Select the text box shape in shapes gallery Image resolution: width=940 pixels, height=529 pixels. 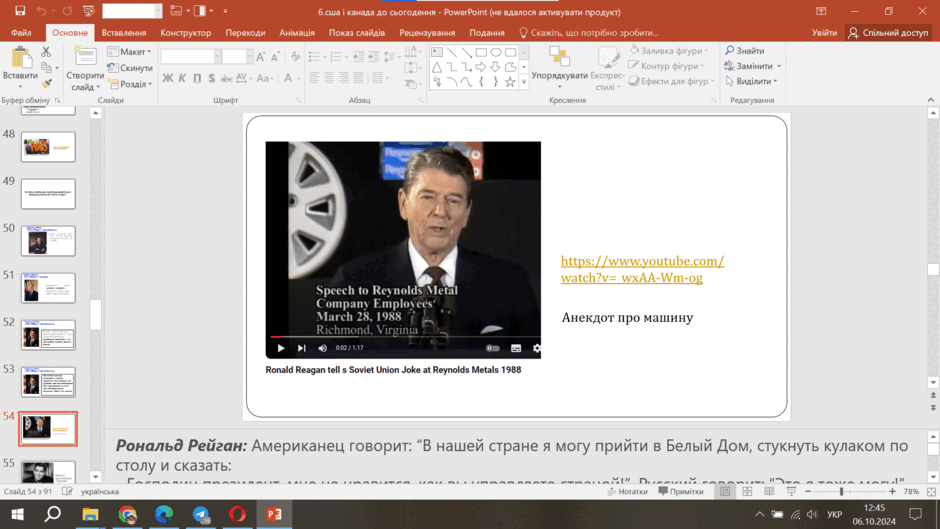tap(437, 52)
